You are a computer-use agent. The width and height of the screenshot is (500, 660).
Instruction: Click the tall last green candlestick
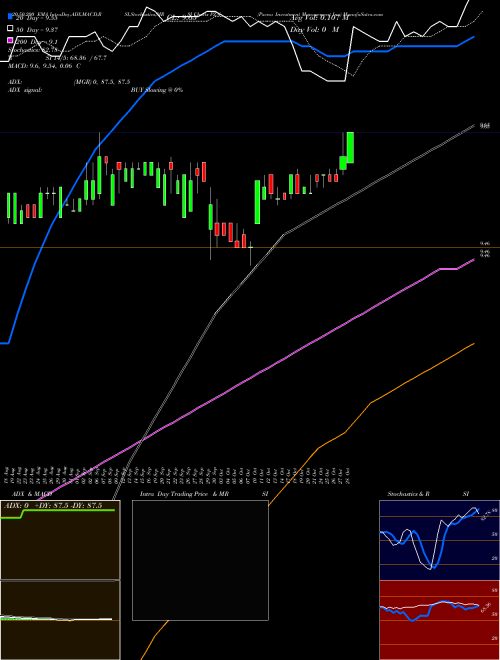[350, 147]
